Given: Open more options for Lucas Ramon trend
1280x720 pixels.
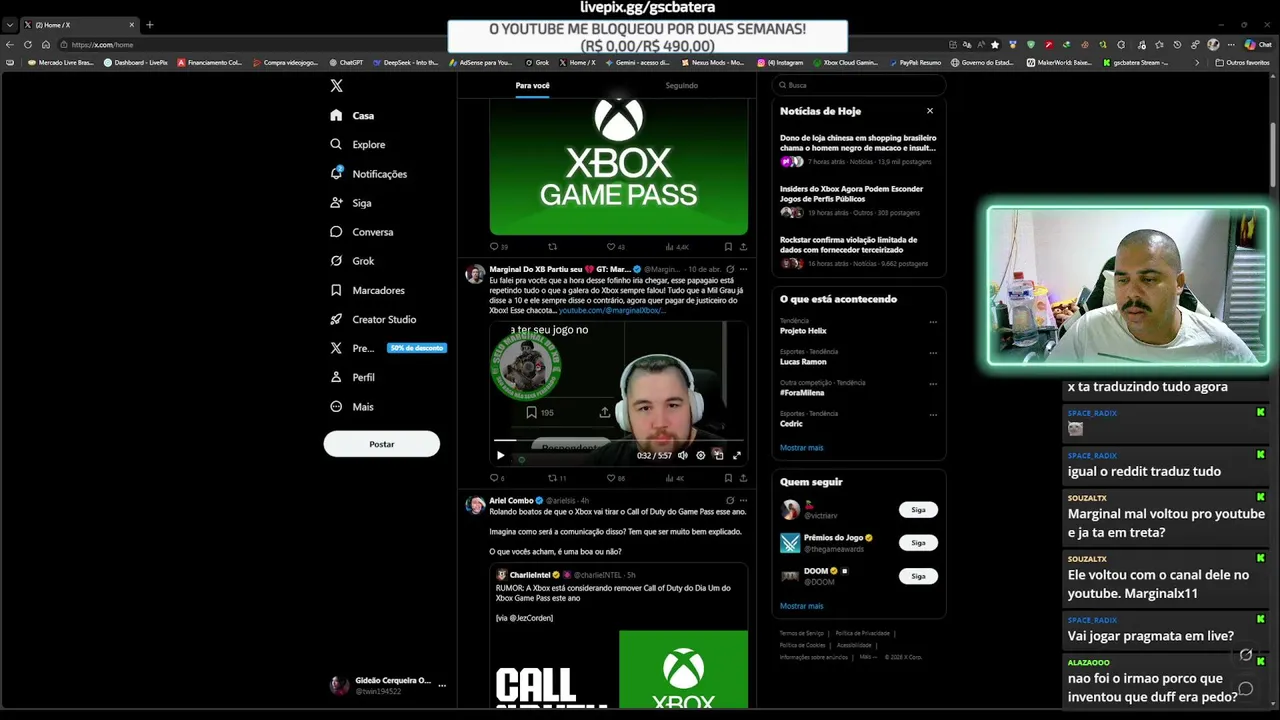Looking at the screenshot, I should click(x=933, y=353).
